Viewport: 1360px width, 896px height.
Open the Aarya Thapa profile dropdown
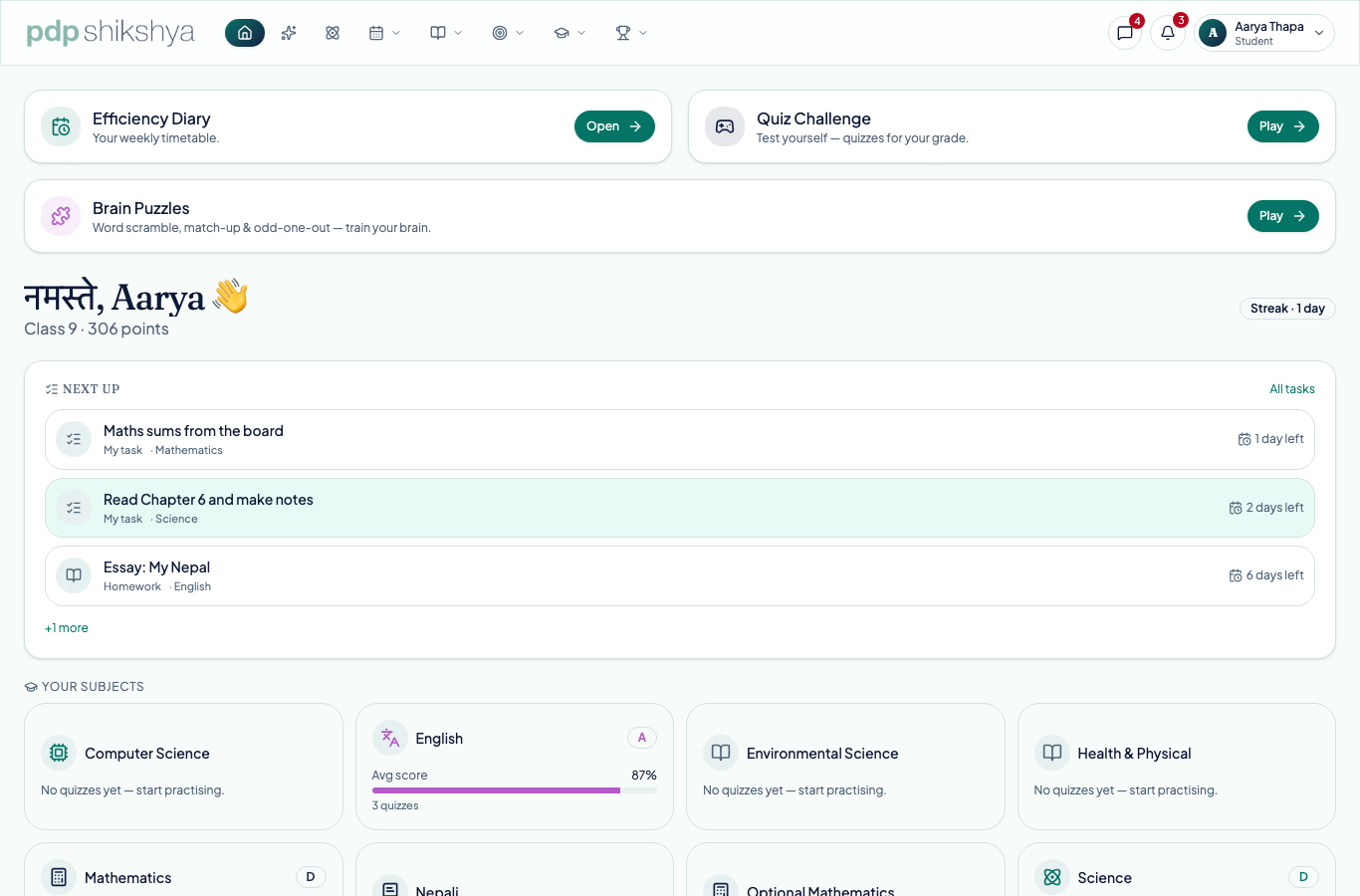tap(1264, 33)
